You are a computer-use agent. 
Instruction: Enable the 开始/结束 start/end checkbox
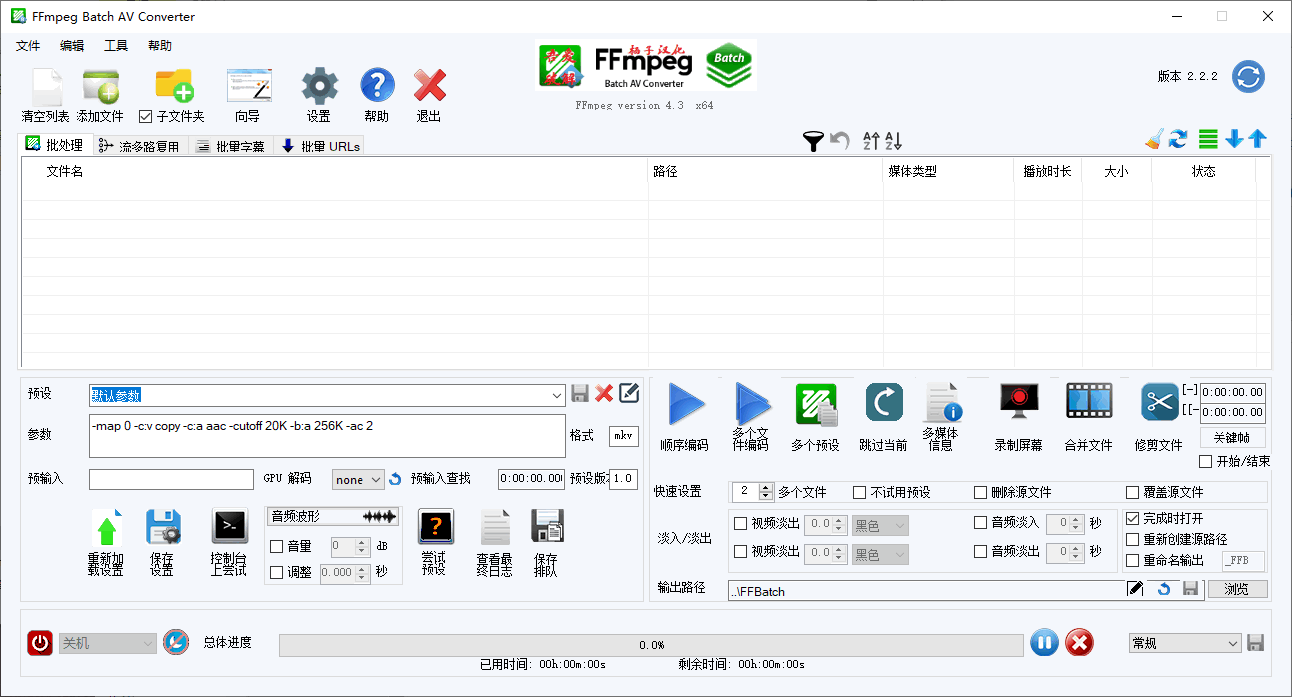(x=1206, y=462)
